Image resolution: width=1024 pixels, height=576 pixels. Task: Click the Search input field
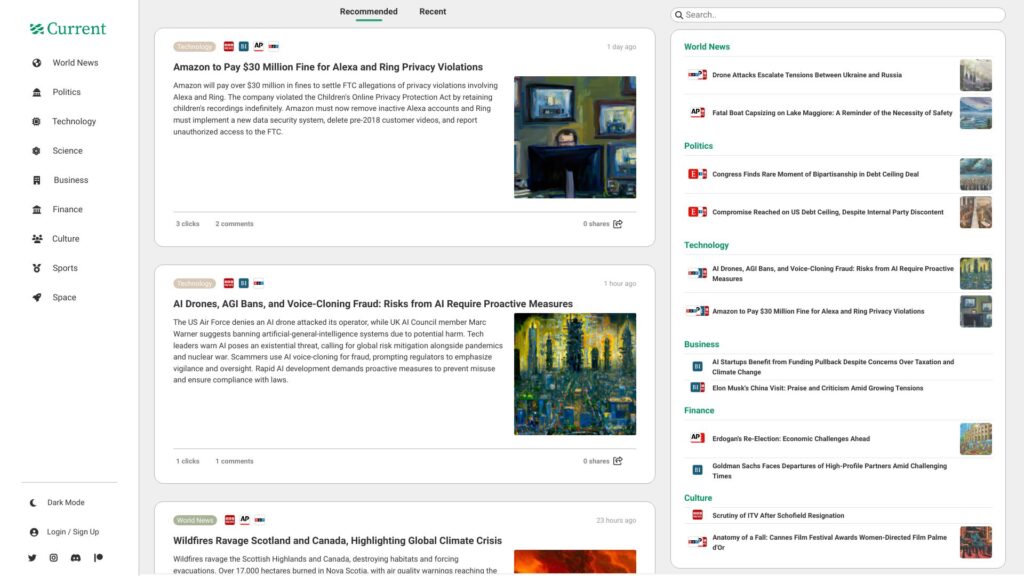pos(838,15)
